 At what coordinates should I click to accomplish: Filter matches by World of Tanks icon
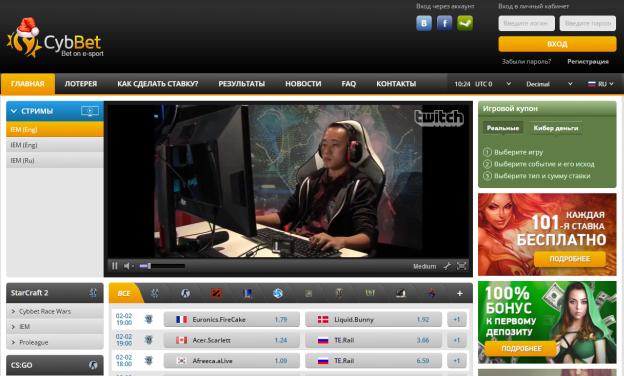coord(339,293)
